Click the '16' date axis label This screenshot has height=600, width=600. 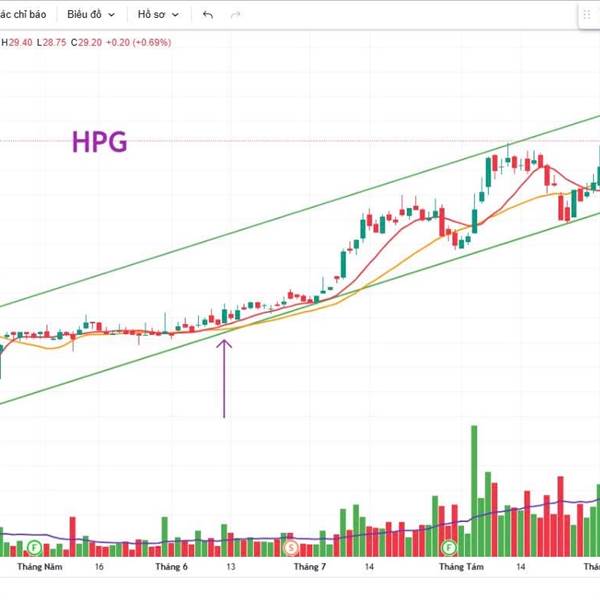[99, 567]
